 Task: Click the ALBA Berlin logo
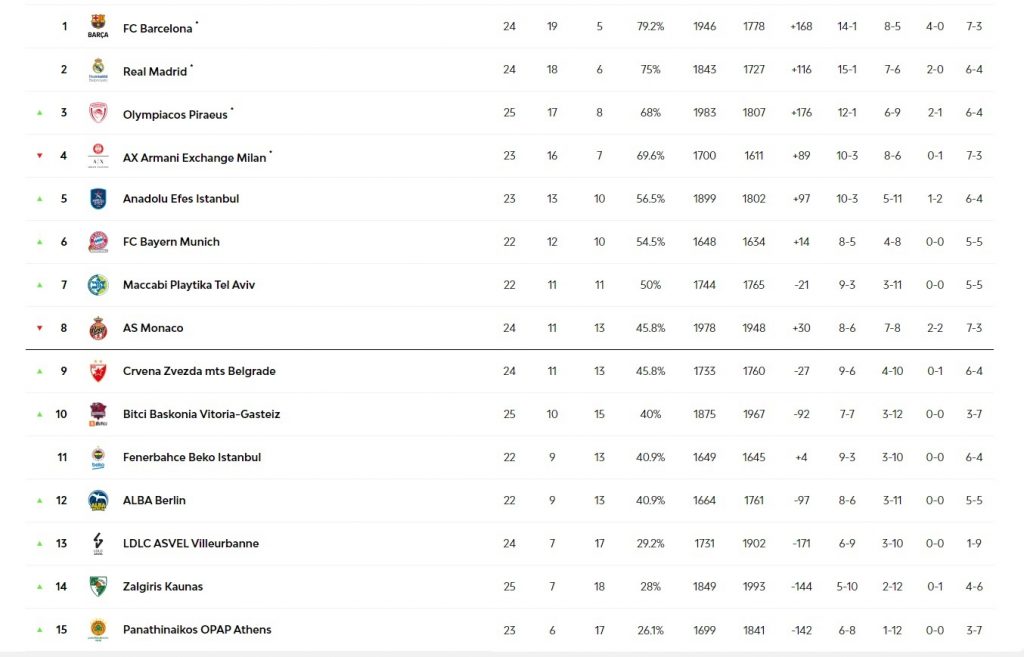pos(98,500)
